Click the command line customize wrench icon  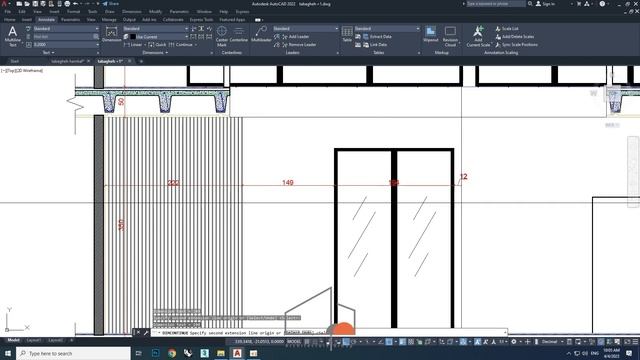(146, 333)
